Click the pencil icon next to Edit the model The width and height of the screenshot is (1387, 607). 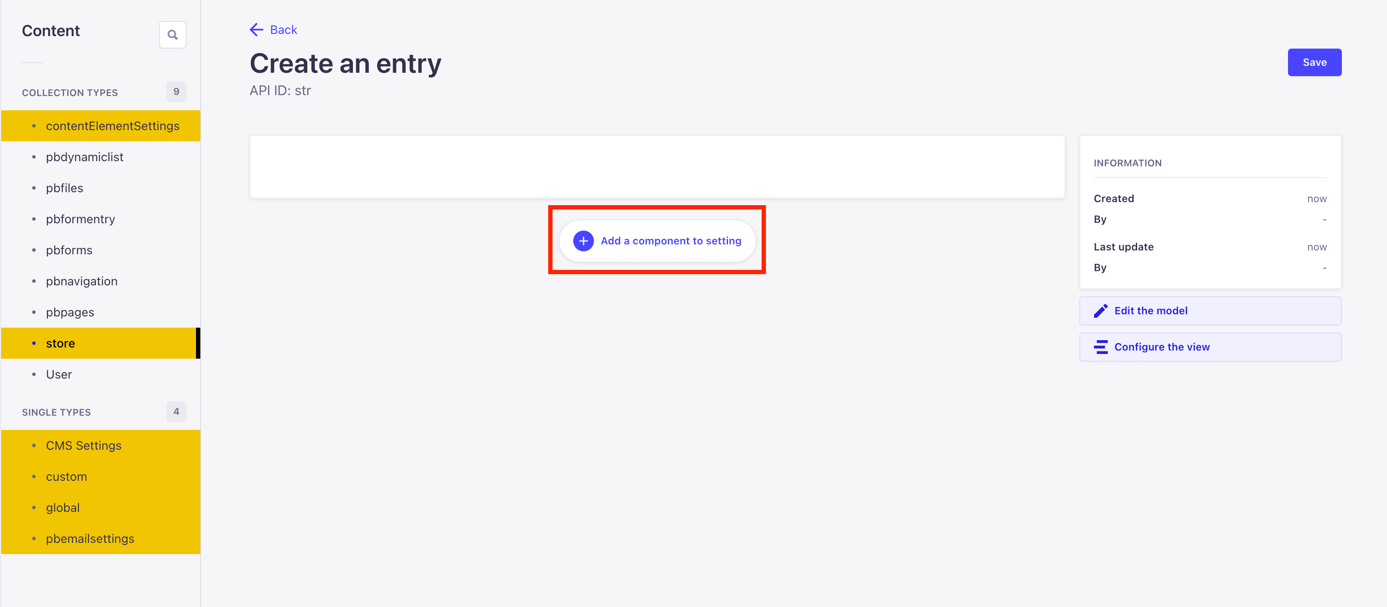tap(1100, 310)
